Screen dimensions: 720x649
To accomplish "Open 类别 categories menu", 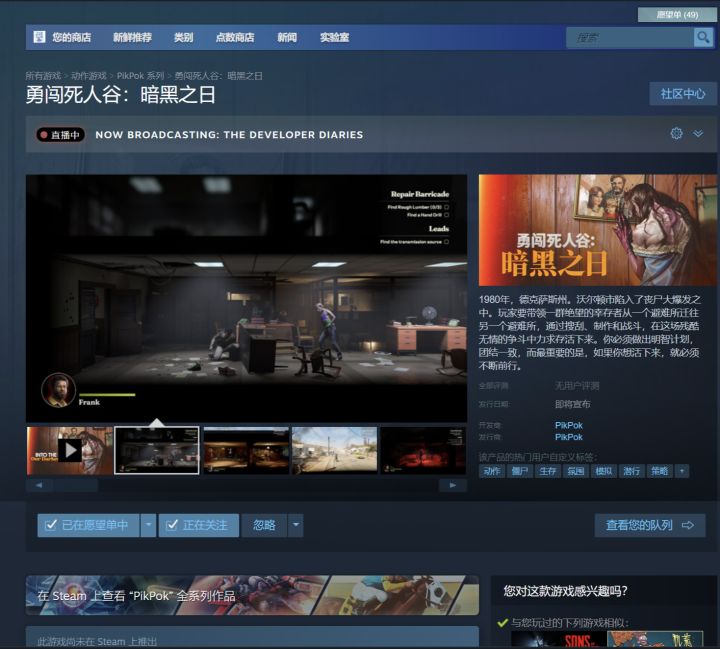I will (x=183, y=37).
